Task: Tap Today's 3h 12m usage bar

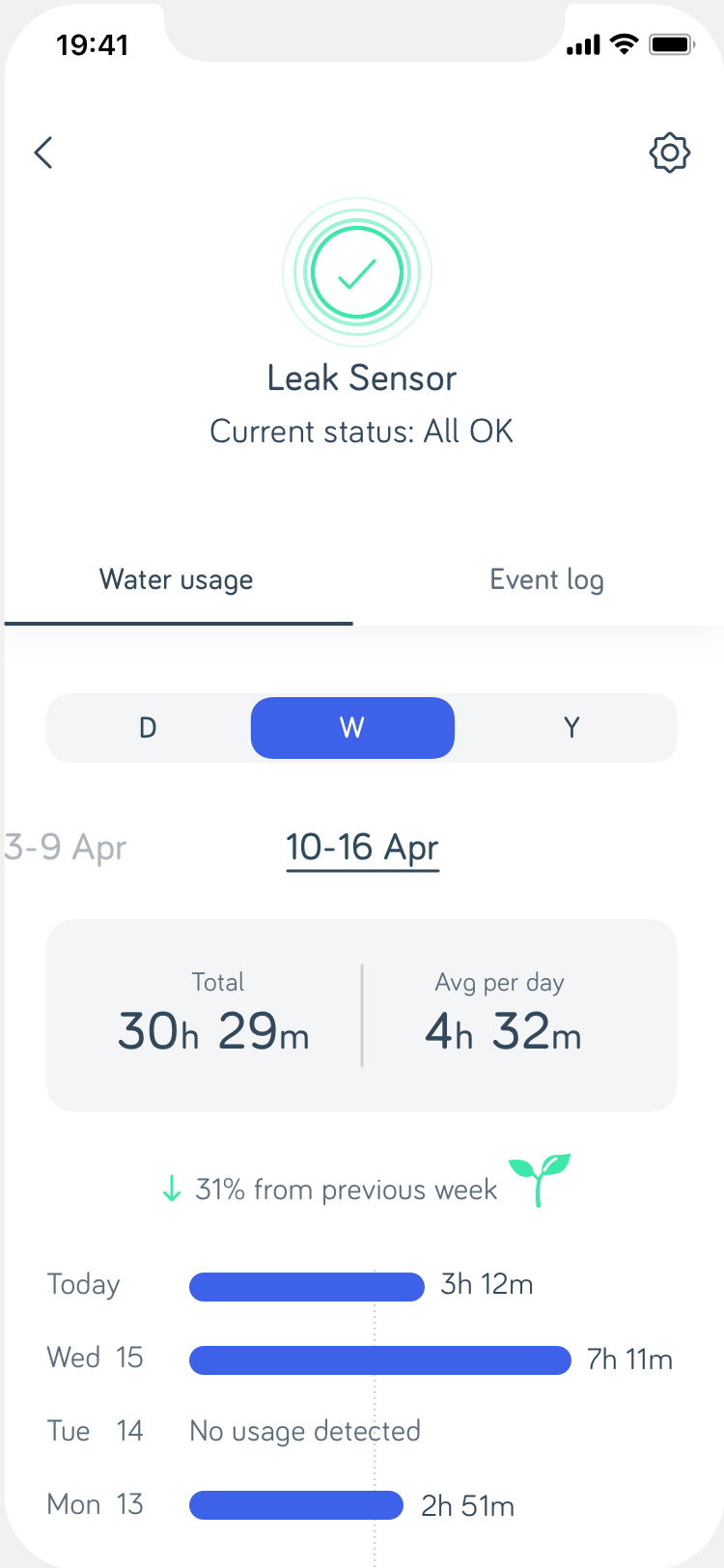Action: click(x=307, y=1287)
